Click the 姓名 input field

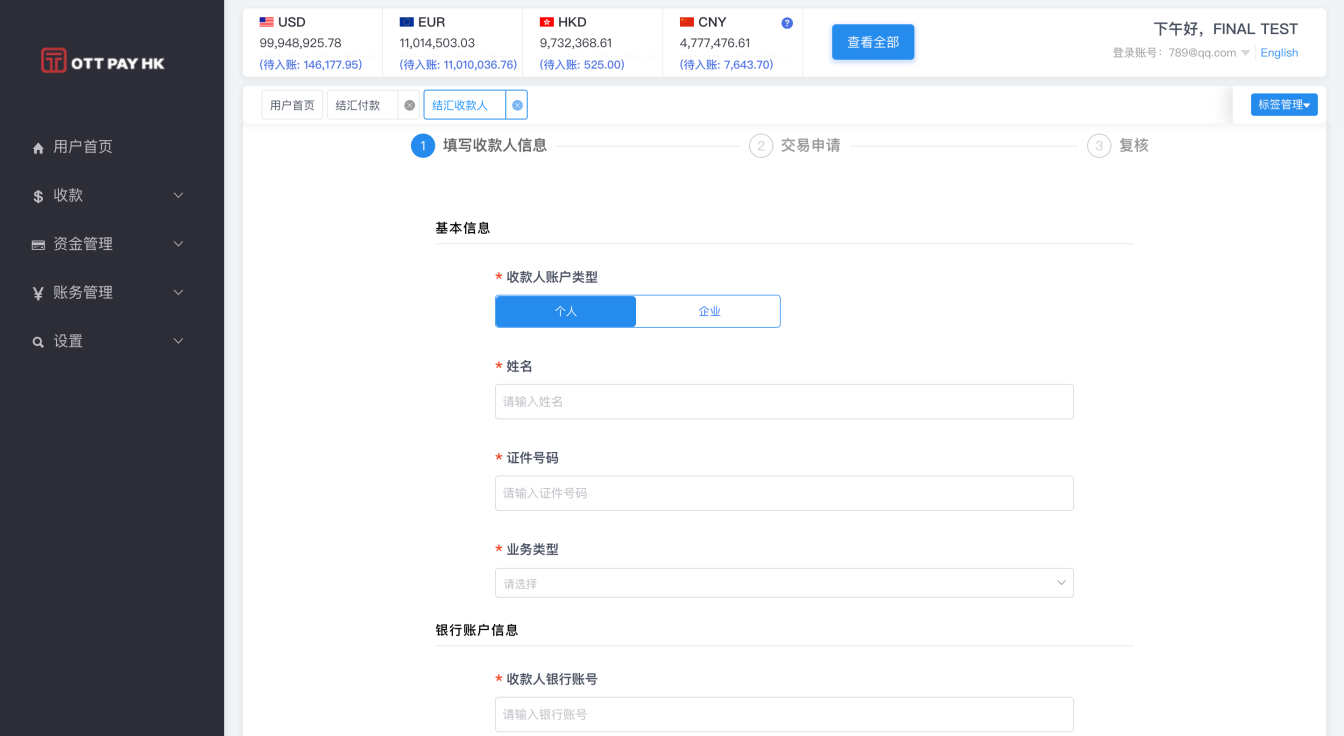784,401
